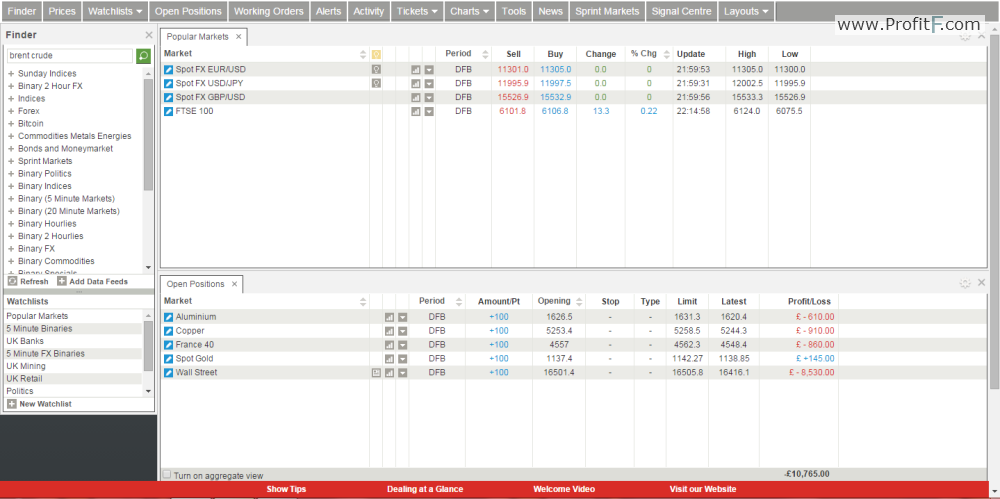Open deal ticket icon for Spot Gold

point(168,359)
